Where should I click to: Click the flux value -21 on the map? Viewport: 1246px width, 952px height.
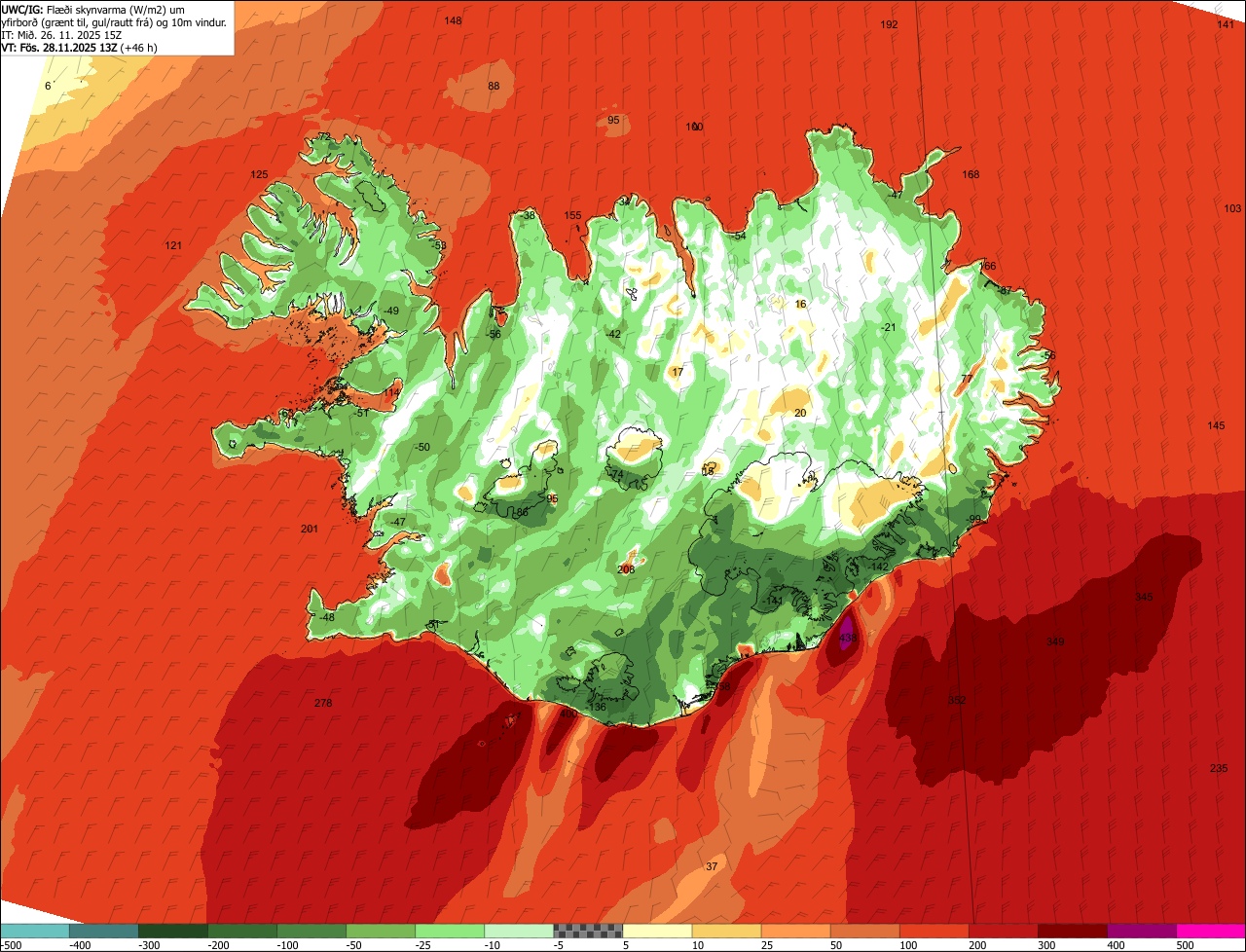coord(888,327)
